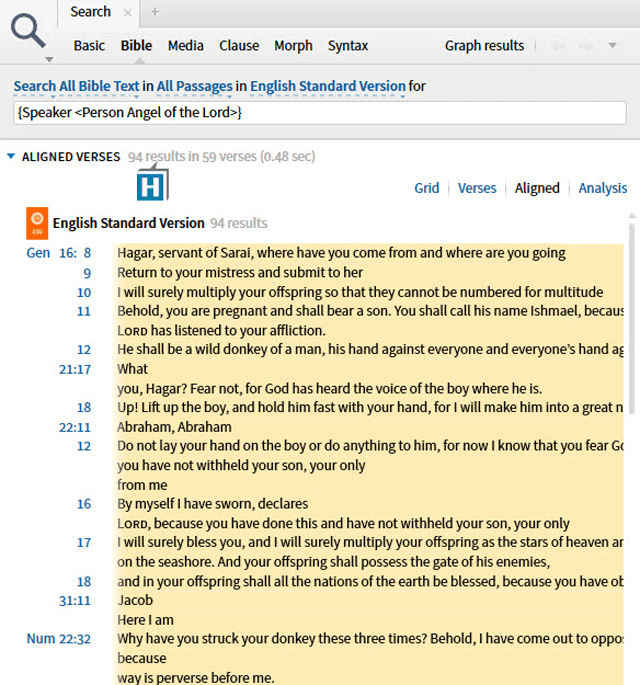Click the magnifying glass search panel icon
640x685 pixels.
pyautogui.click(x=29, y=33)
